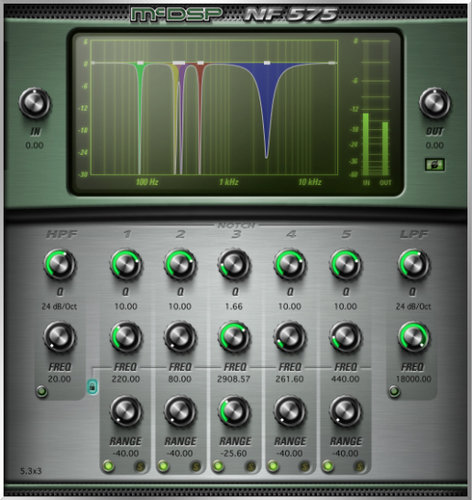The width and height of the screenshot is (472, 500).
Task: Solo Notch 4 with S button
Action: click(x=305, y=466)
